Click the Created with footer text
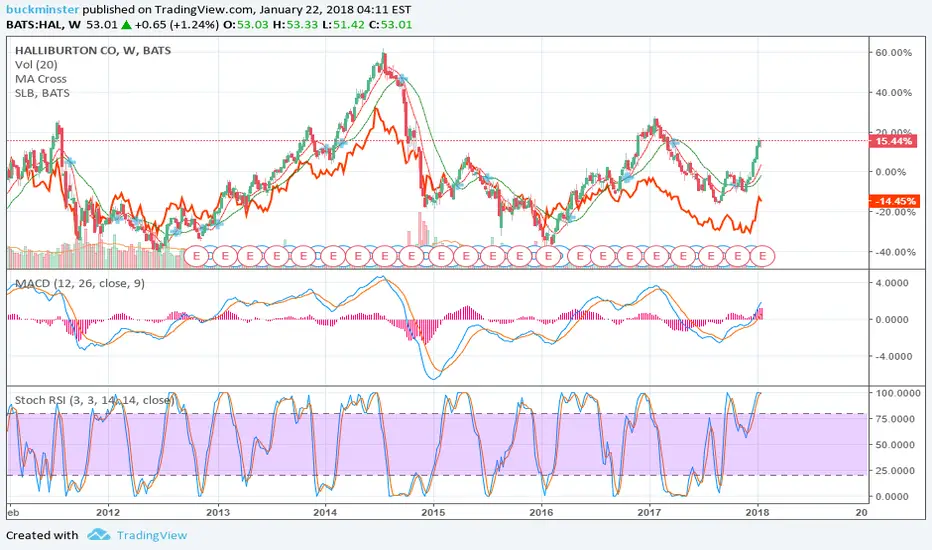The width and height of the screenshot is (932, 550). coord(42,535)
